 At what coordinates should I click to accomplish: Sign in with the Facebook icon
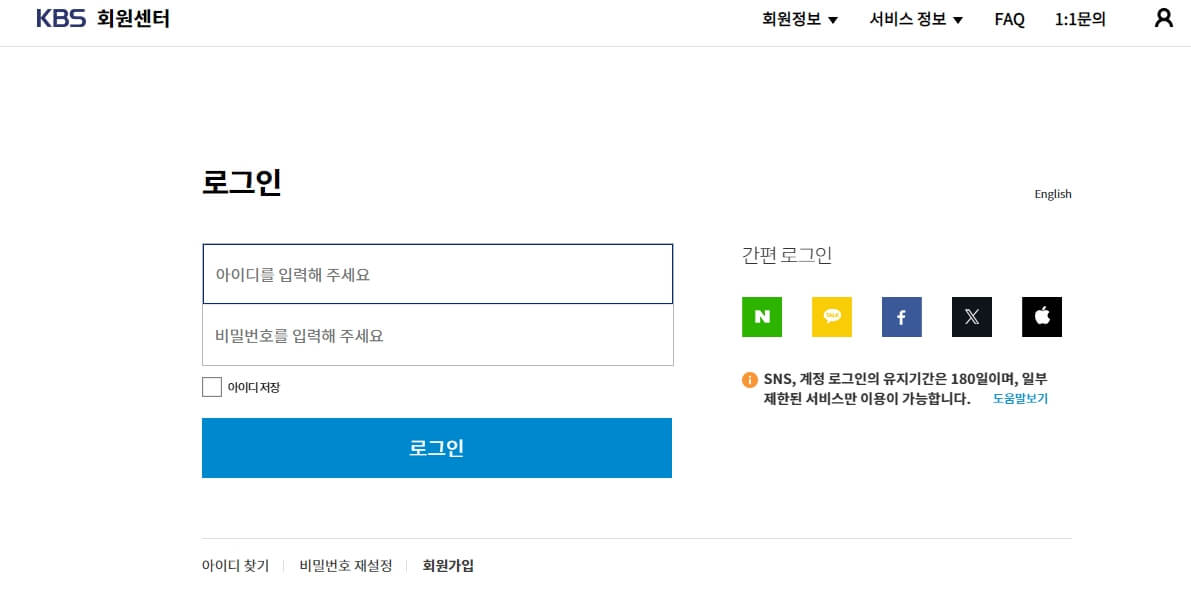[x=901, y=317]
